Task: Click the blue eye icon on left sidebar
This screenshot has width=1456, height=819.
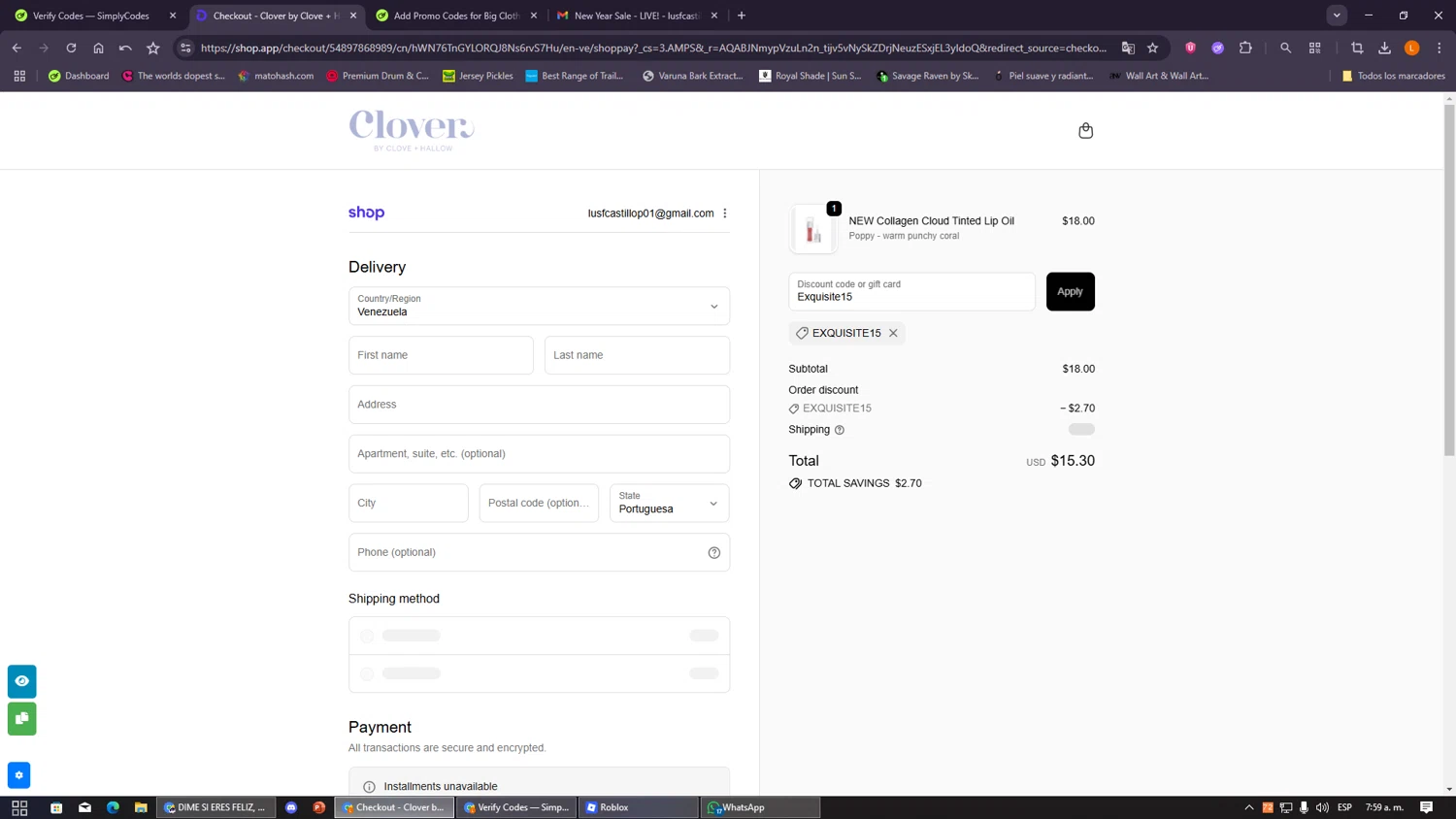Action: [x=22, y=681]
